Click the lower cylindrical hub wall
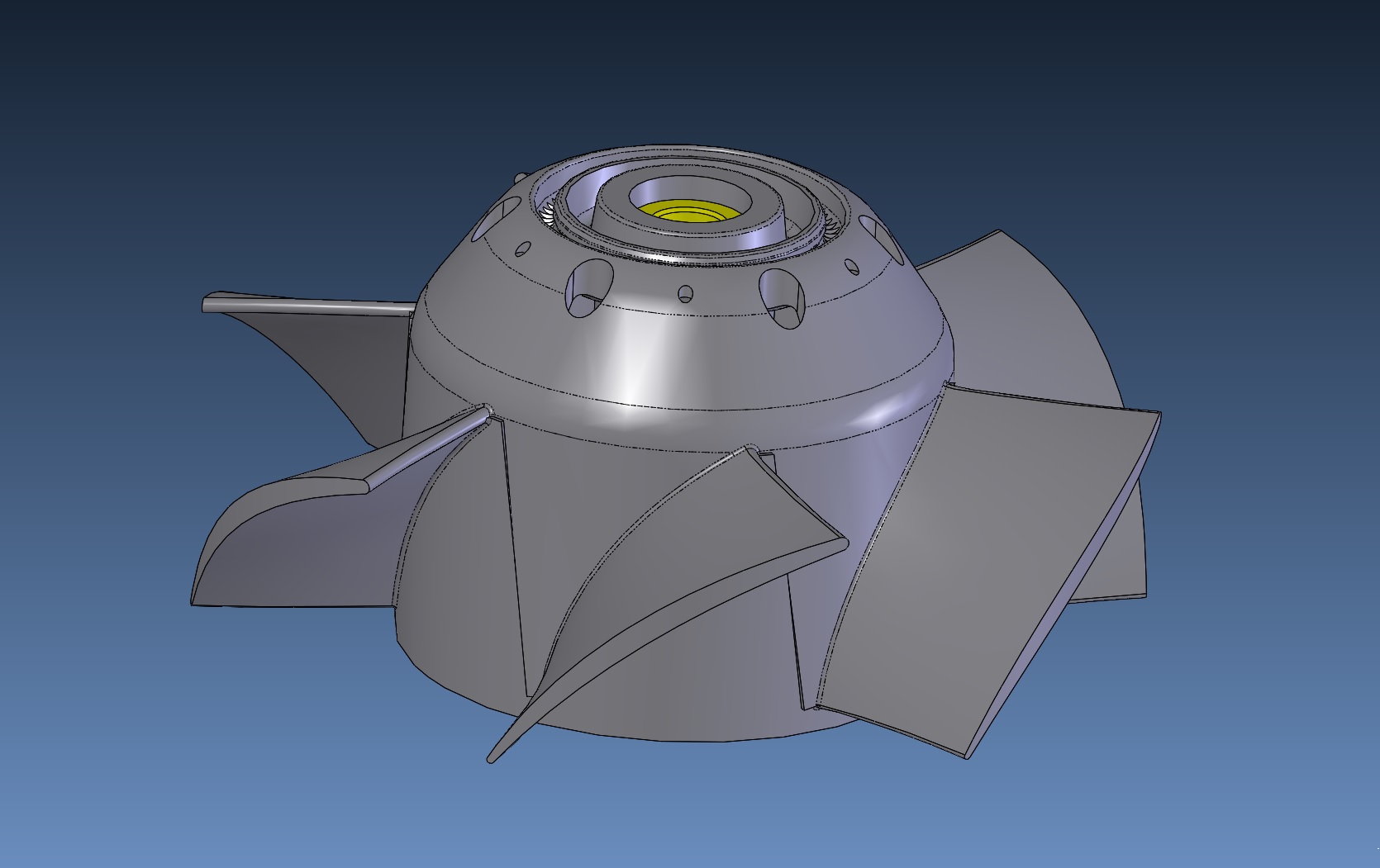Image resolution: width=1380 pixels, height=868 pixels. pos(661,677)
